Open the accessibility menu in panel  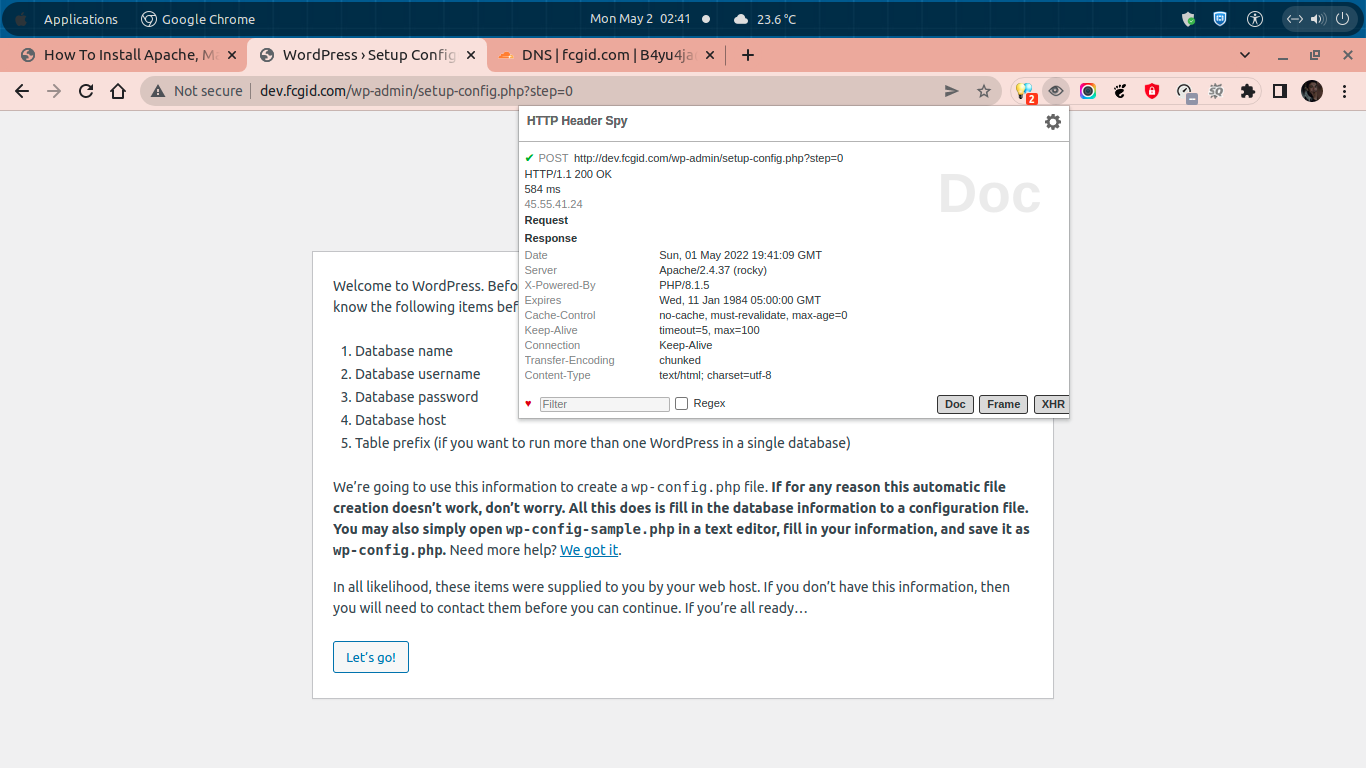tap(1255, 19)
